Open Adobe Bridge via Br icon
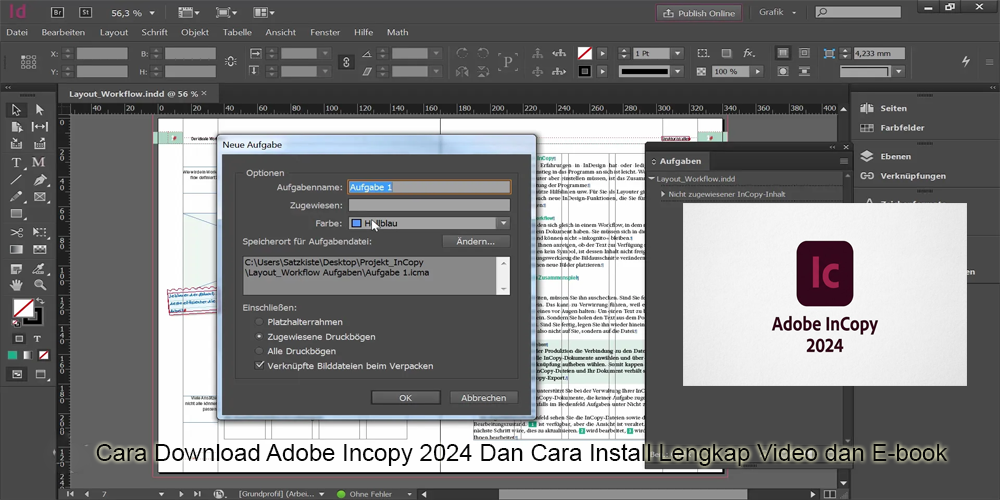The width and height of the screenshot is (1000, 500). [x=57, y=12]
